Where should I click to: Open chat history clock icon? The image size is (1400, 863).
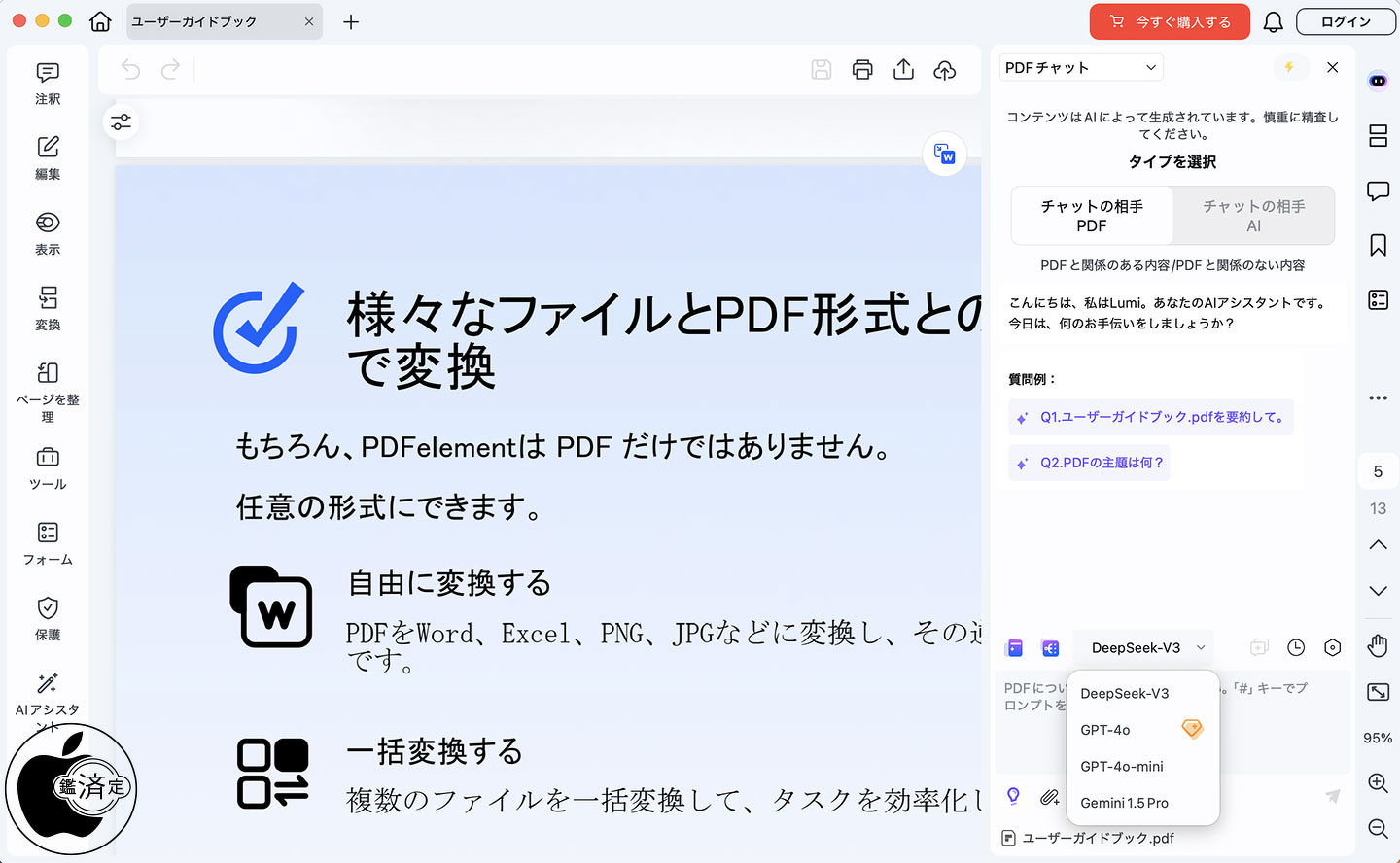pyautogui.click(x=1296, y=648)
